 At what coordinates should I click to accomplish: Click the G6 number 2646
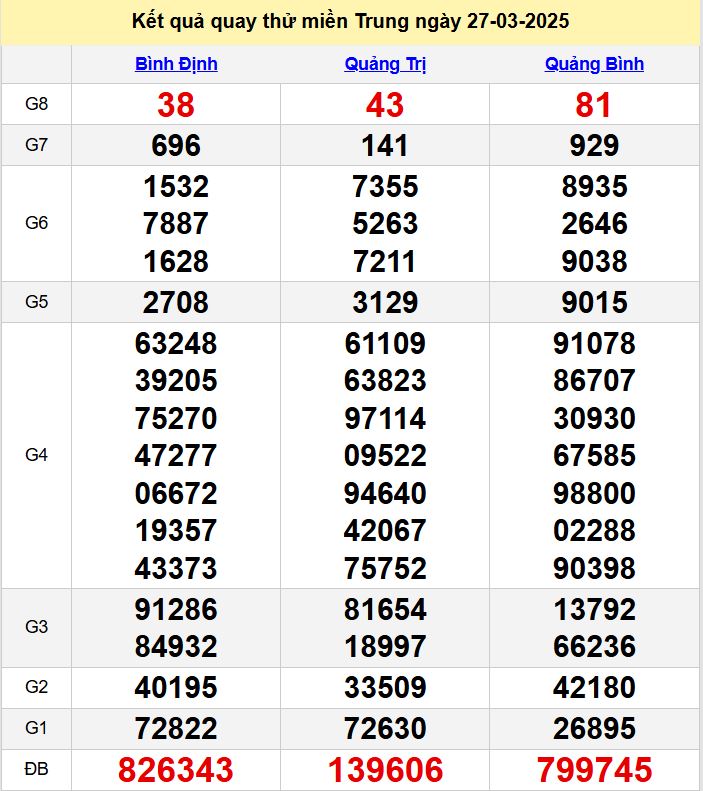tap(595, 223)
